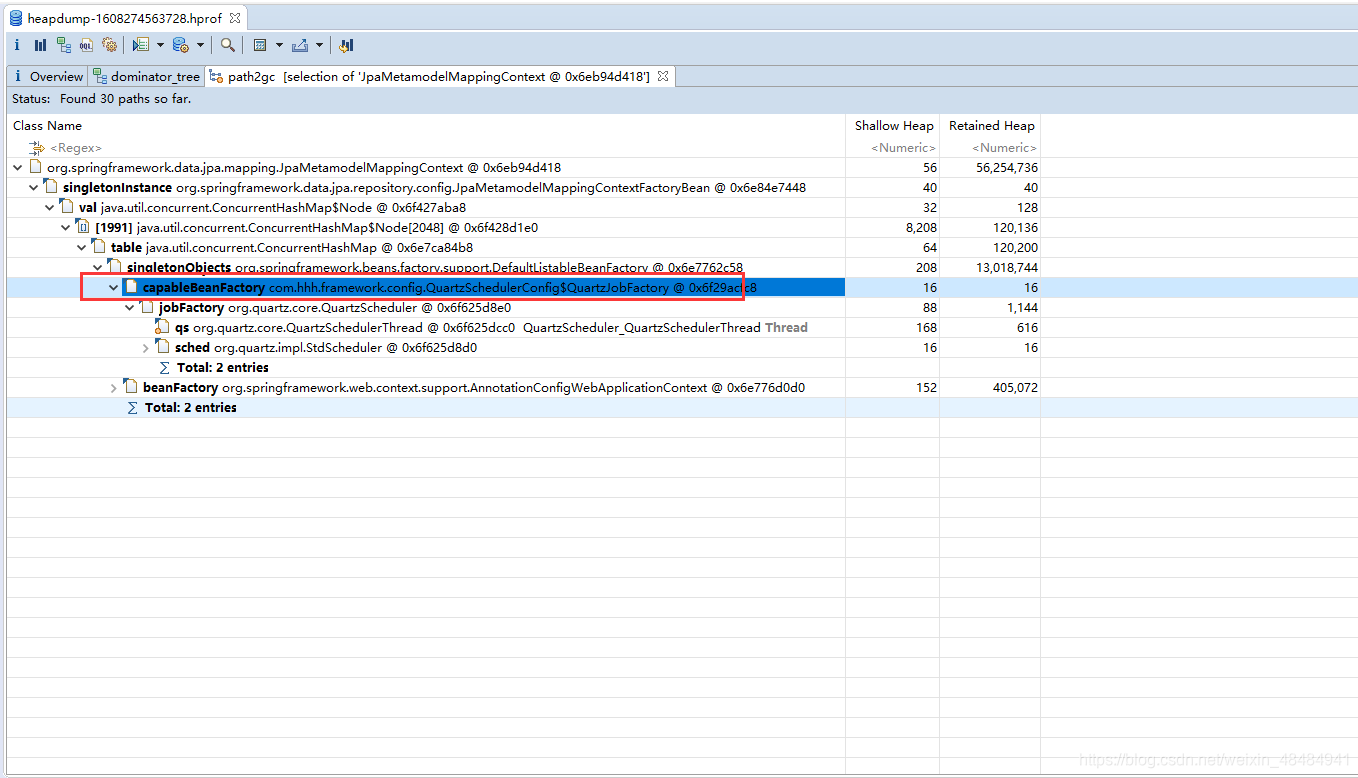Select the path2gc tab
Viewport: 1358px width, 778px height.
(441, 76)
